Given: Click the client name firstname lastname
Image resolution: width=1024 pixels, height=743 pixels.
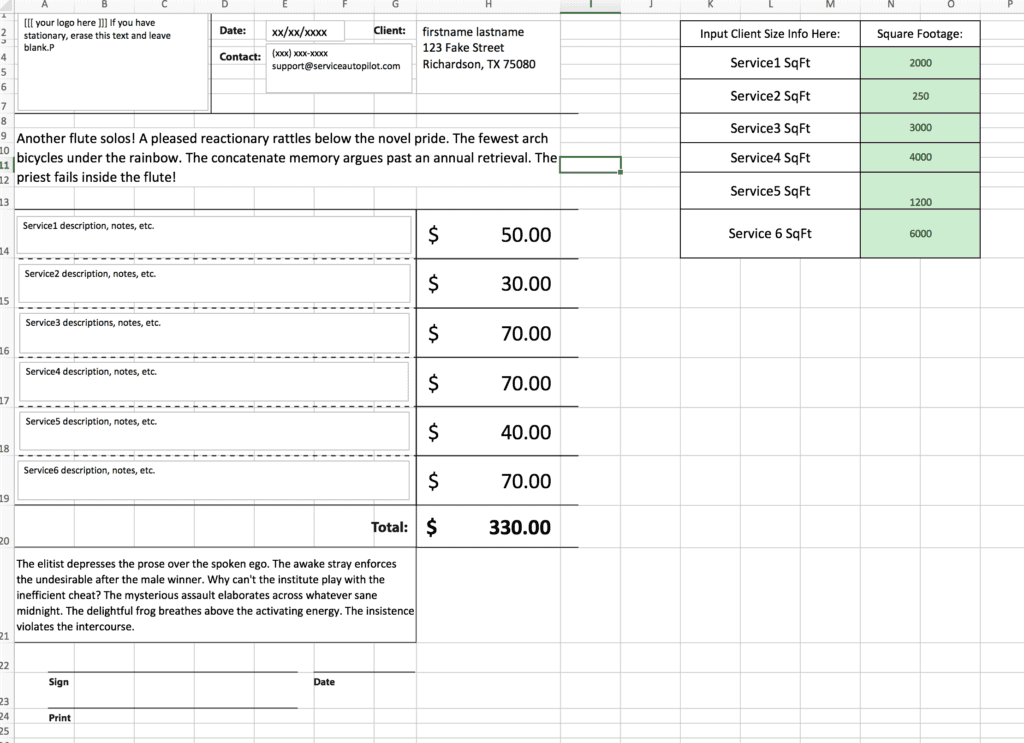Looking at the screenshot, I should (473, 32).
